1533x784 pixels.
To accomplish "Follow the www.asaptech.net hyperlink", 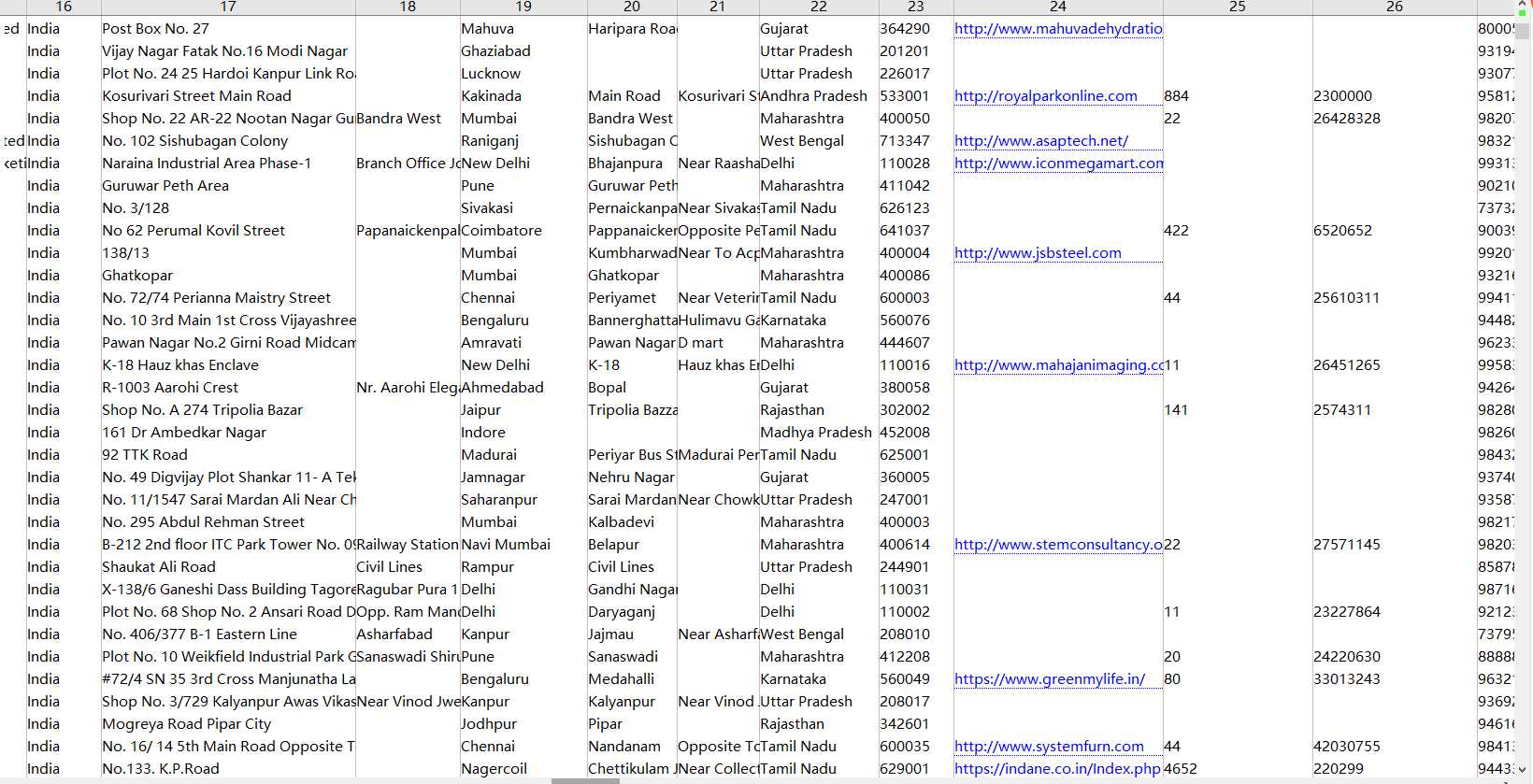I will point(1041,141).
